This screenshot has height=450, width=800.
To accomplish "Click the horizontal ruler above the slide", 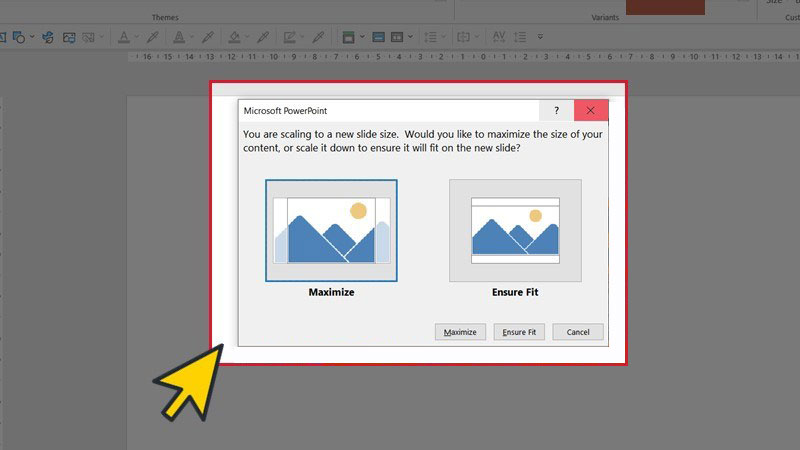I will click(463, 57).
